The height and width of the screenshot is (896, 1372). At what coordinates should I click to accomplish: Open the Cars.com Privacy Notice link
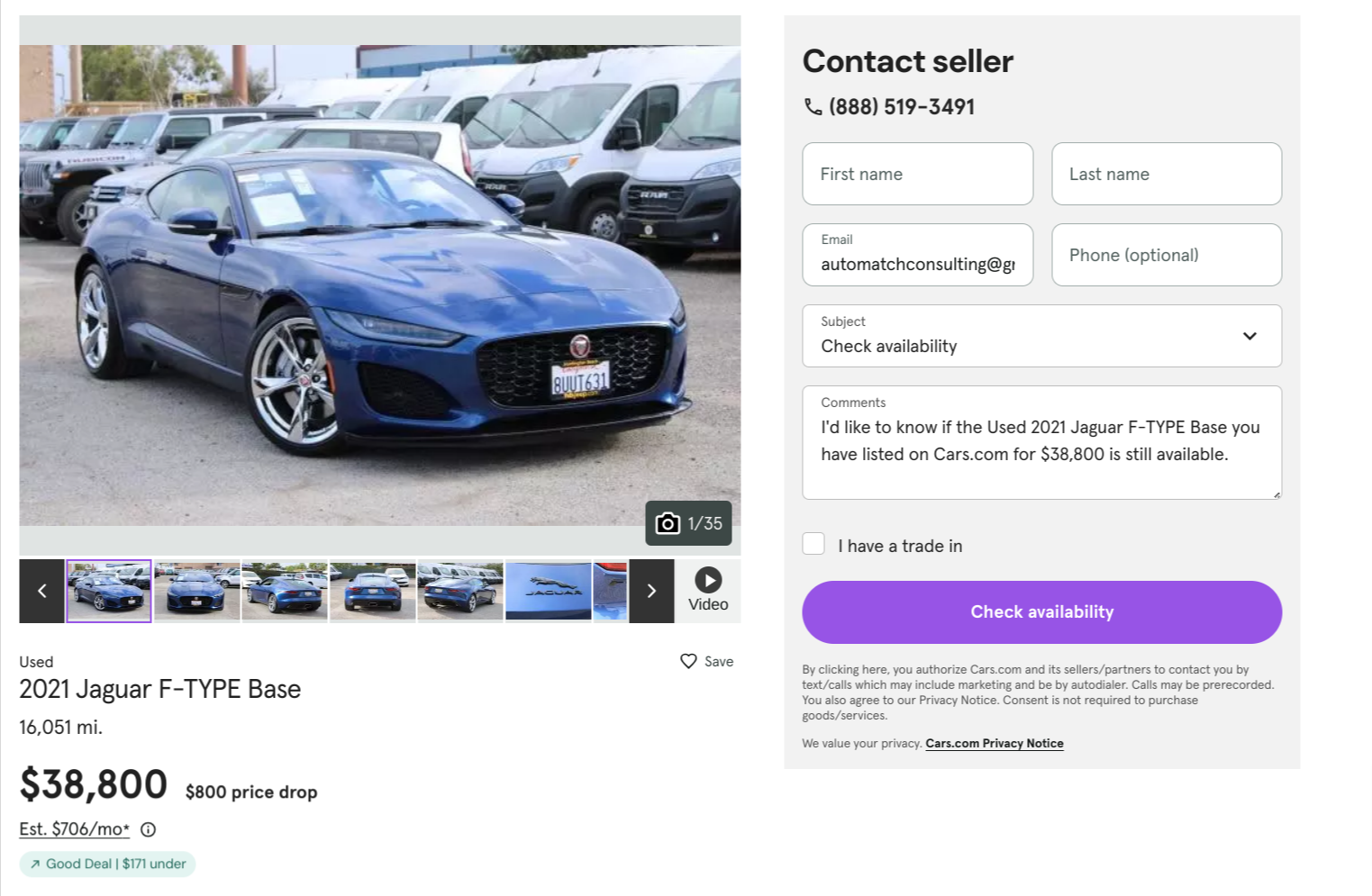pos(994,744)
